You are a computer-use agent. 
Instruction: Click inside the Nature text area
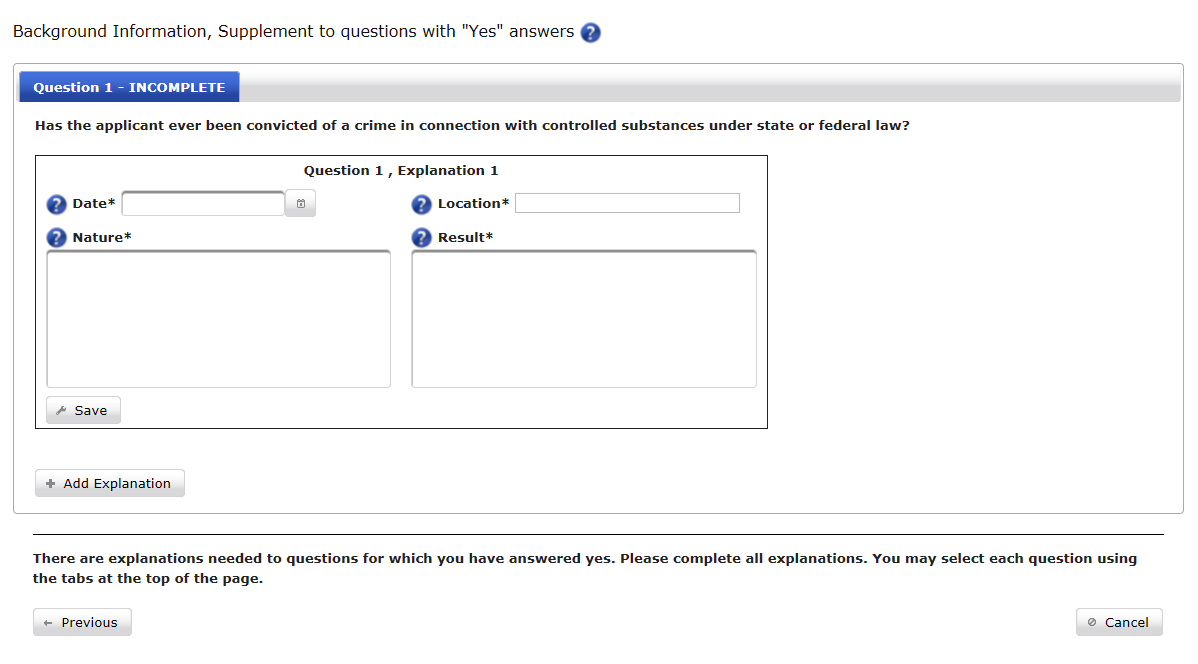click(x=218, y=318)
